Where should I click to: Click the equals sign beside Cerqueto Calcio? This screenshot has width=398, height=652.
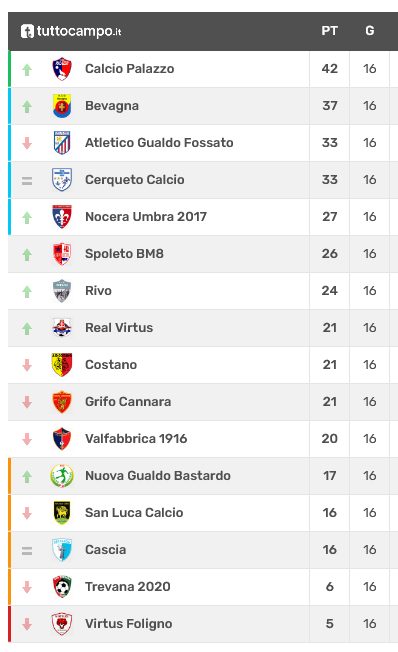coord(27,181)
